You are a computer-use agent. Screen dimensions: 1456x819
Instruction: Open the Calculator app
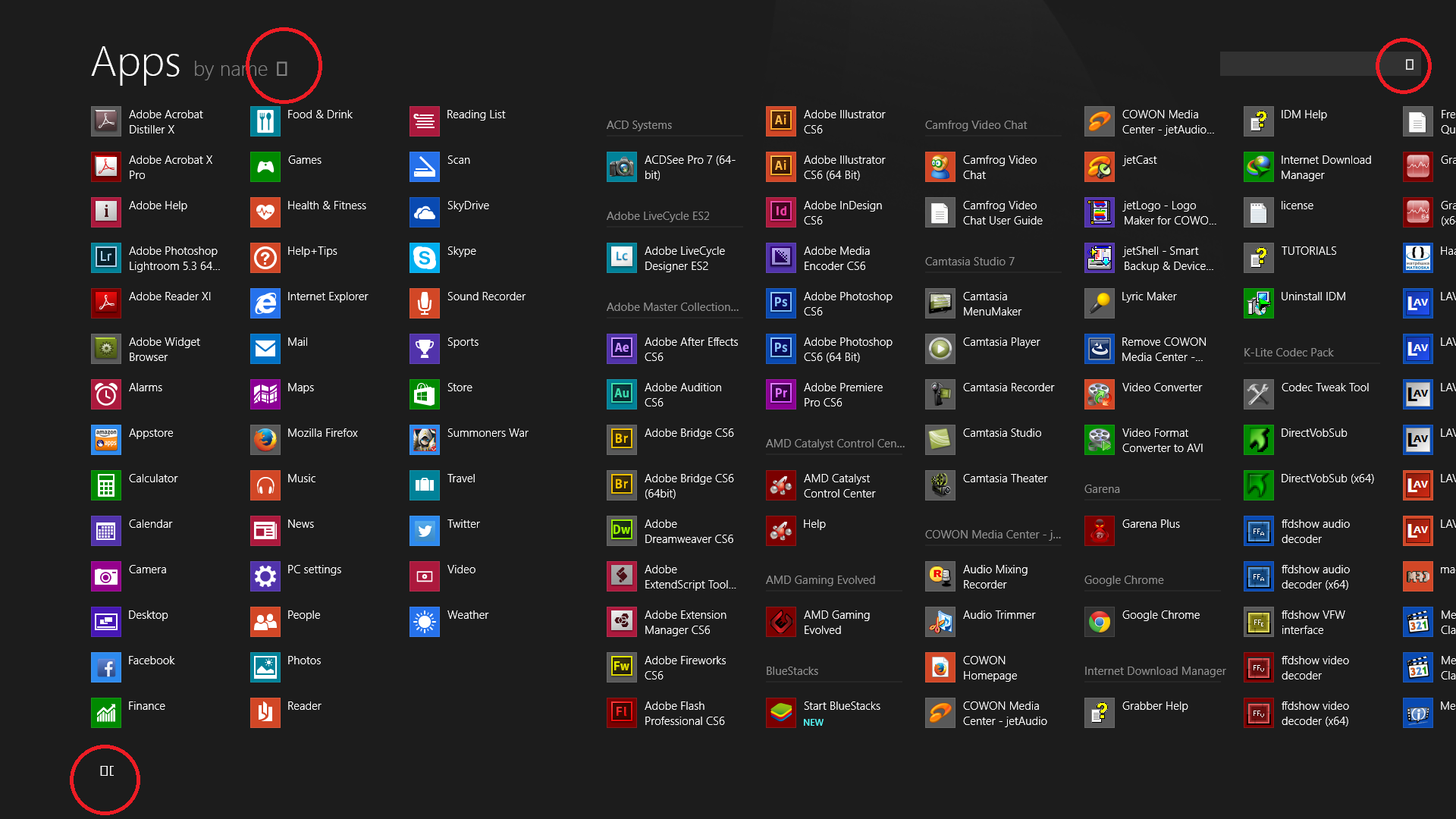[x=105, y=485]
